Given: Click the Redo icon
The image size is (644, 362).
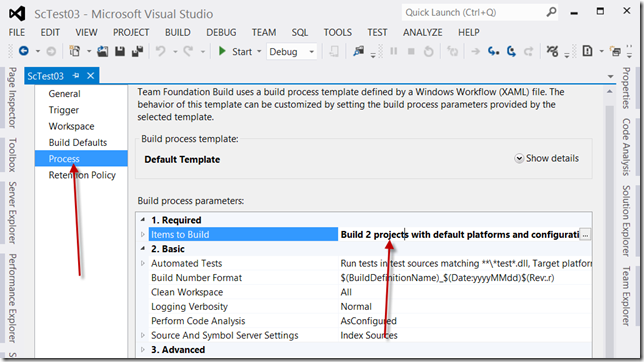Looking at the screenshot, I should click(x=189, y=51).
